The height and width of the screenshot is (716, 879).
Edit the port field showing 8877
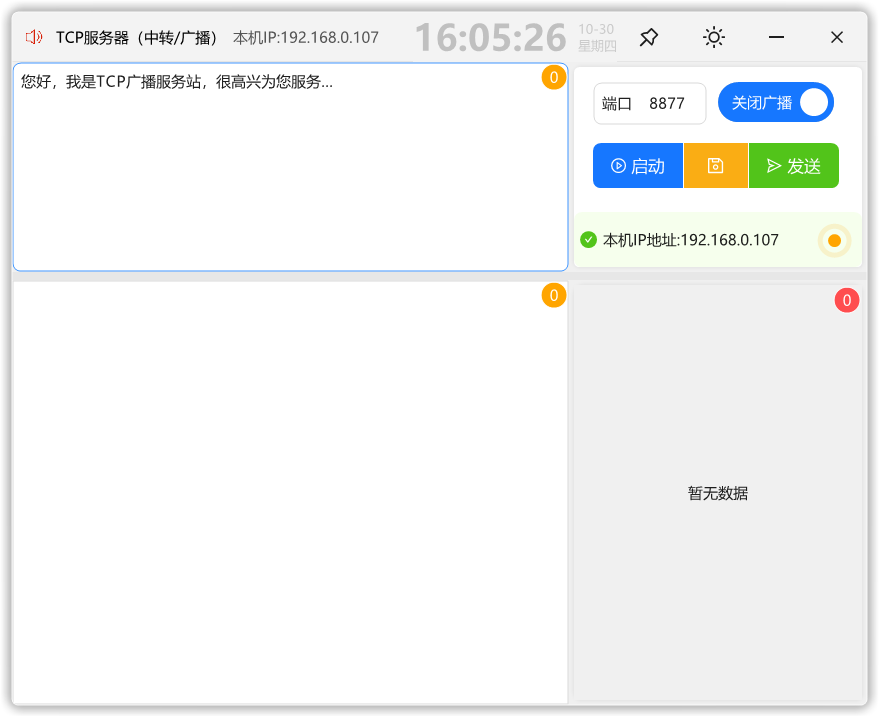pyautogui.click(x=650, y=103)
